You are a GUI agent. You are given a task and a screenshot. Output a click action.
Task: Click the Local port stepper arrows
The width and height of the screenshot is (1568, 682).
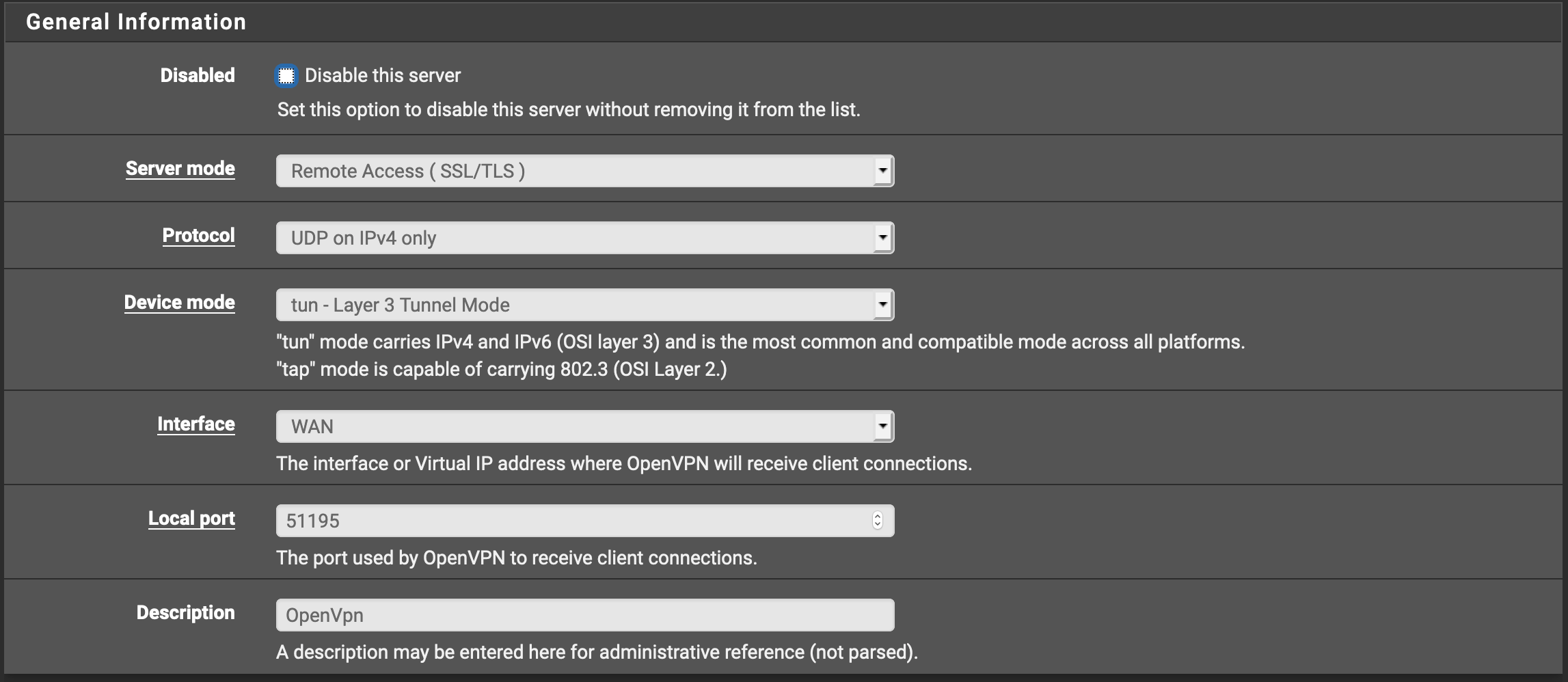878,521
